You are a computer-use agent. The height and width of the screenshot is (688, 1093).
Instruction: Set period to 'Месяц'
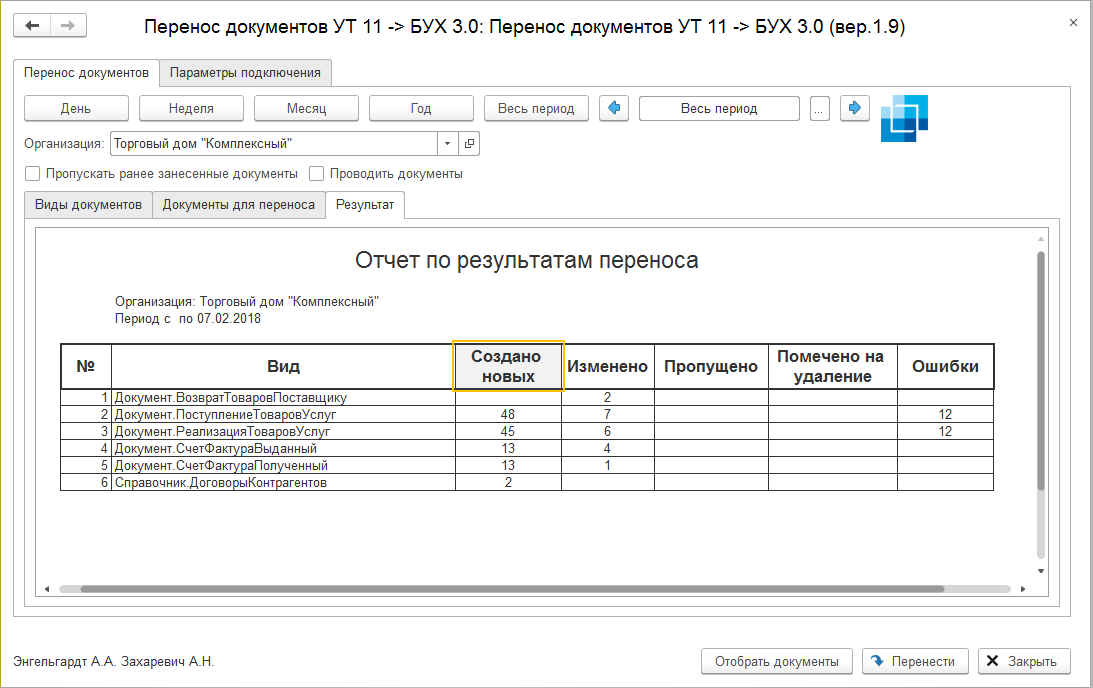(x=306, y=108)
